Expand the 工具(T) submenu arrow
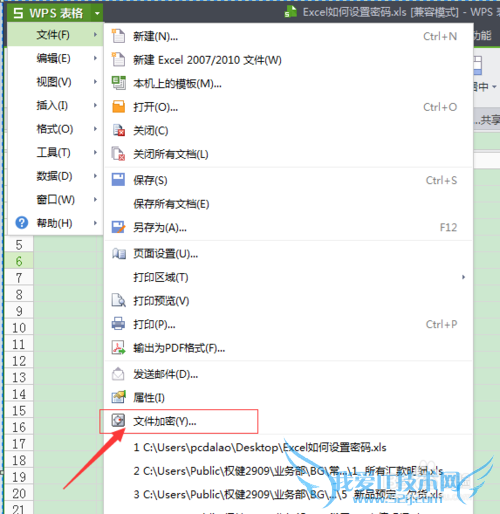500x514 pixels. click(95, 152)
